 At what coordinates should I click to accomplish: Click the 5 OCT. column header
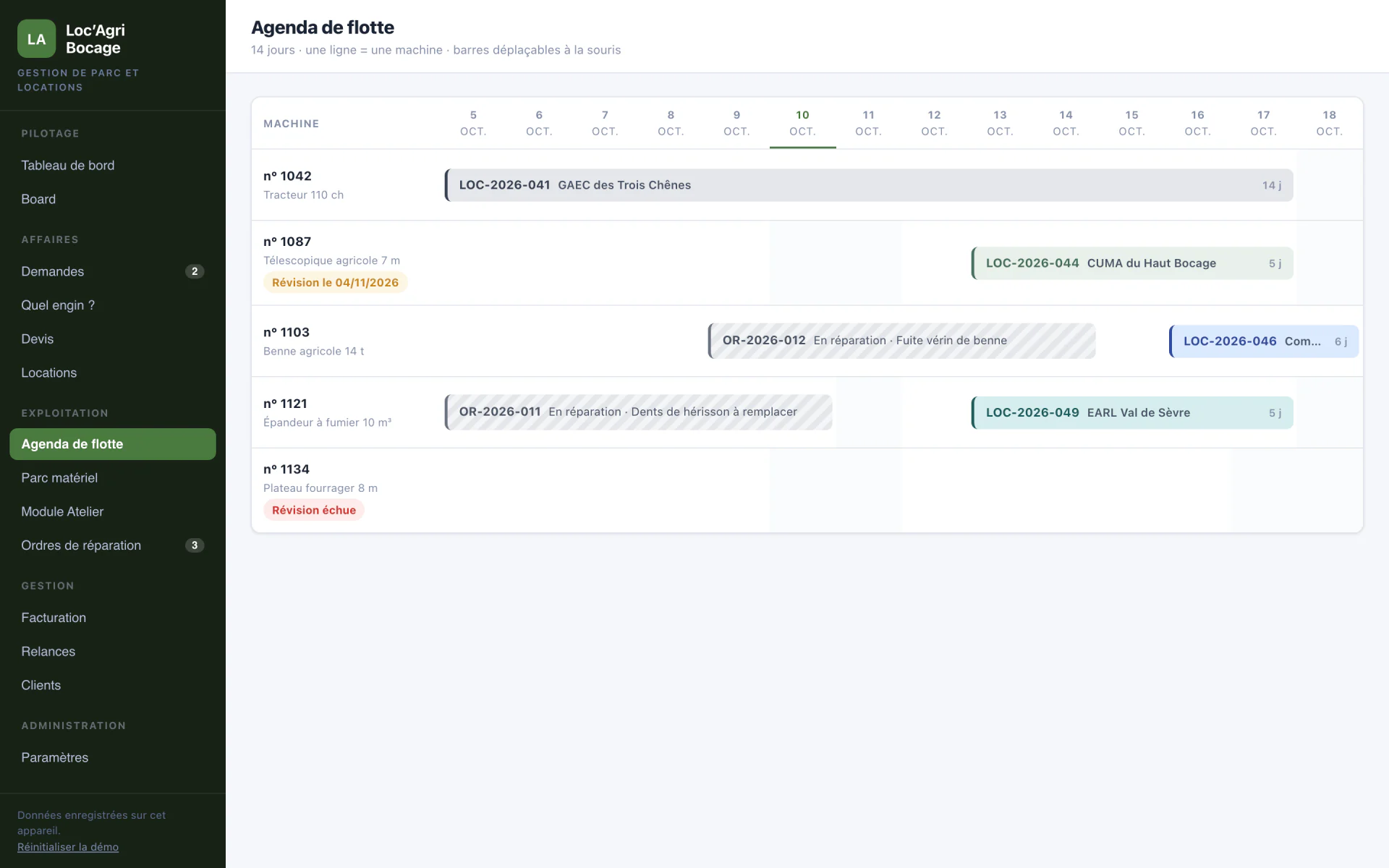(473, 123)
